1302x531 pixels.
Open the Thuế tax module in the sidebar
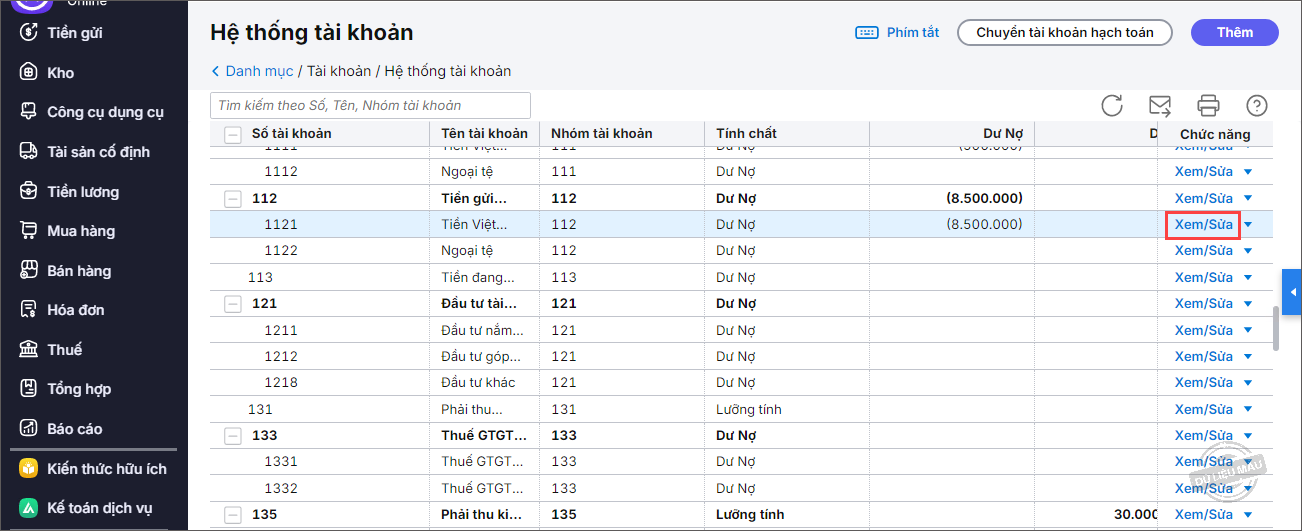(64, 349)
